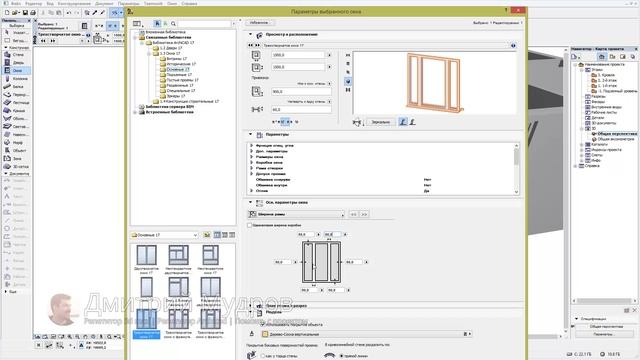This screenshot has height=360, width=640.
Task: Click the navigator panel horizontal scrollbar
Action: (x=605, y=300)
